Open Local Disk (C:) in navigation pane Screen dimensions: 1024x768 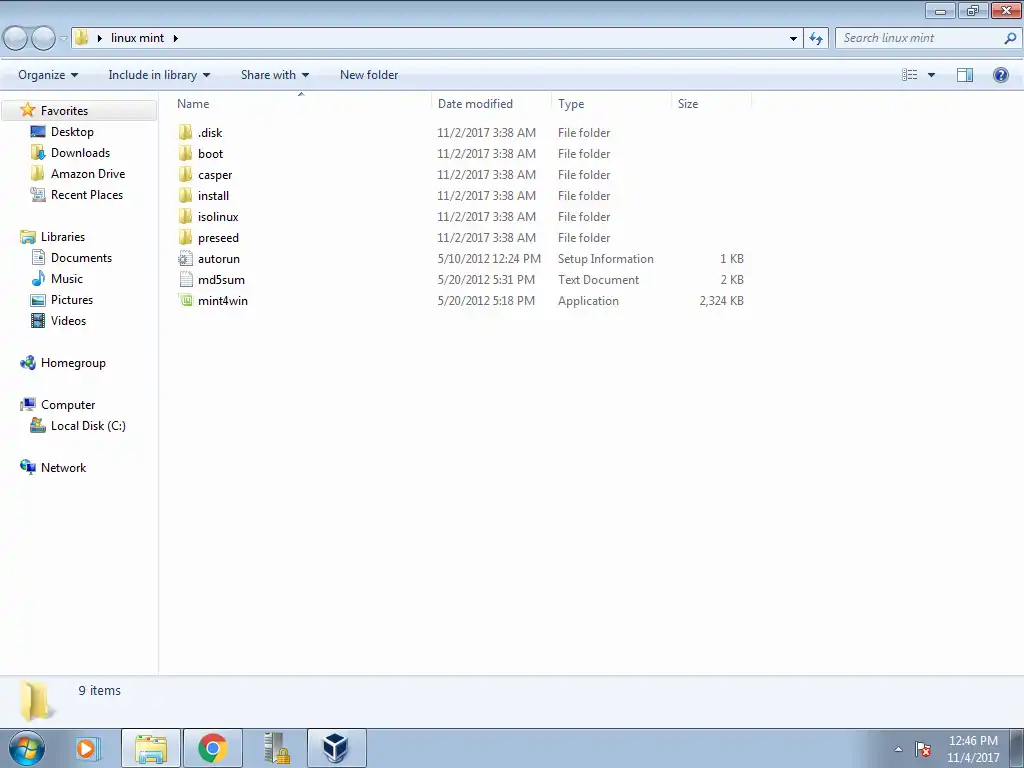pyautogui.click(x=88, y=426)
